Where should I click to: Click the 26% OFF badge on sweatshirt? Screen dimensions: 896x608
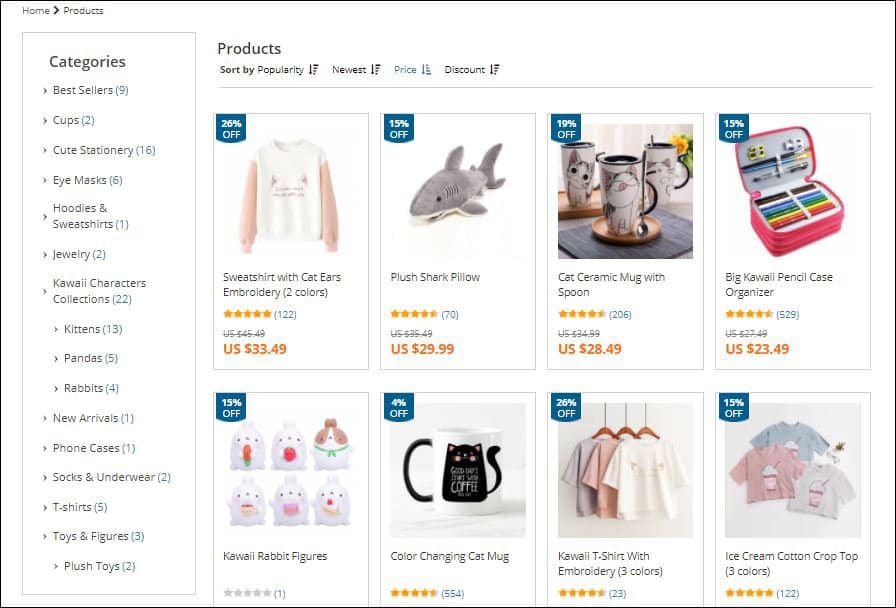coord(231,129)
